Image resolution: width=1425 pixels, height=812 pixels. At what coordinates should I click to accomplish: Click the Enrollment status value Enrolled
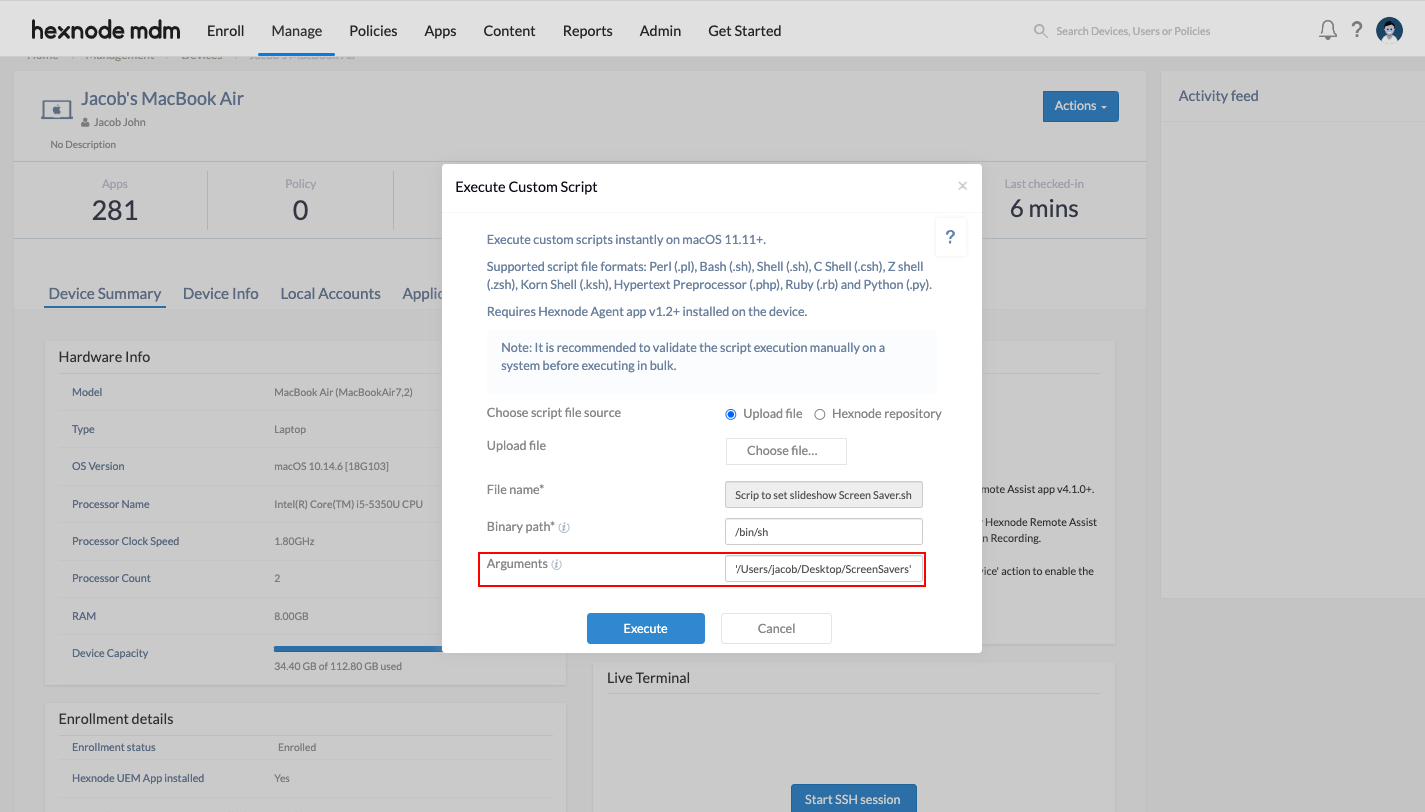tap(297, 748)
